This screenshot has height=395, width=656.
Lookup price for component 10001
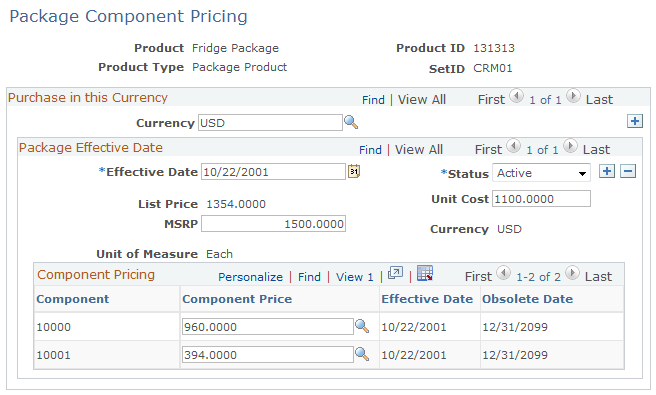(362, 354)
